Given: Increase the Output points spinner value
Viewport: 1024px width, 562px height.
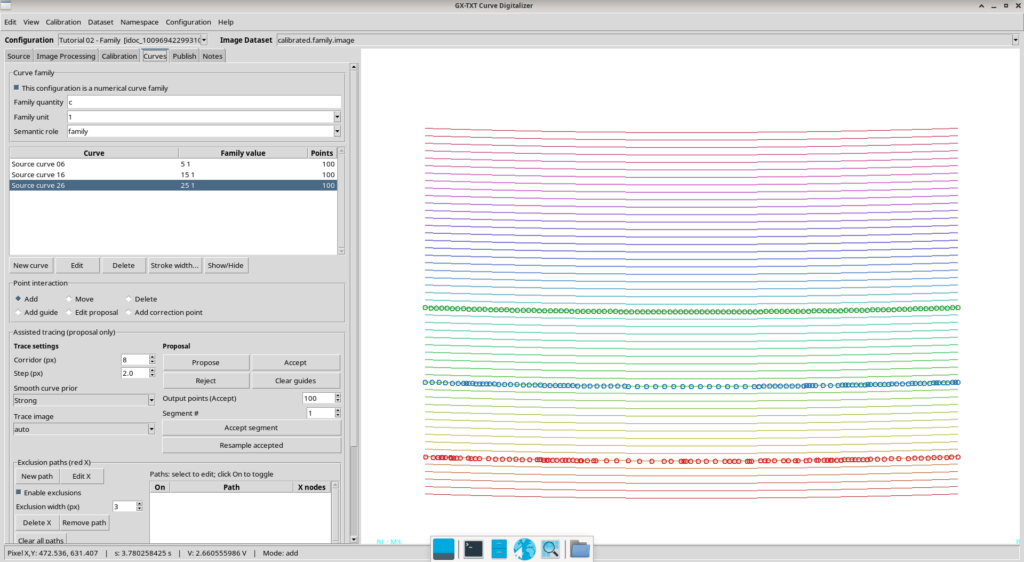Looking at the screenshot, I should tap(338, 396).
